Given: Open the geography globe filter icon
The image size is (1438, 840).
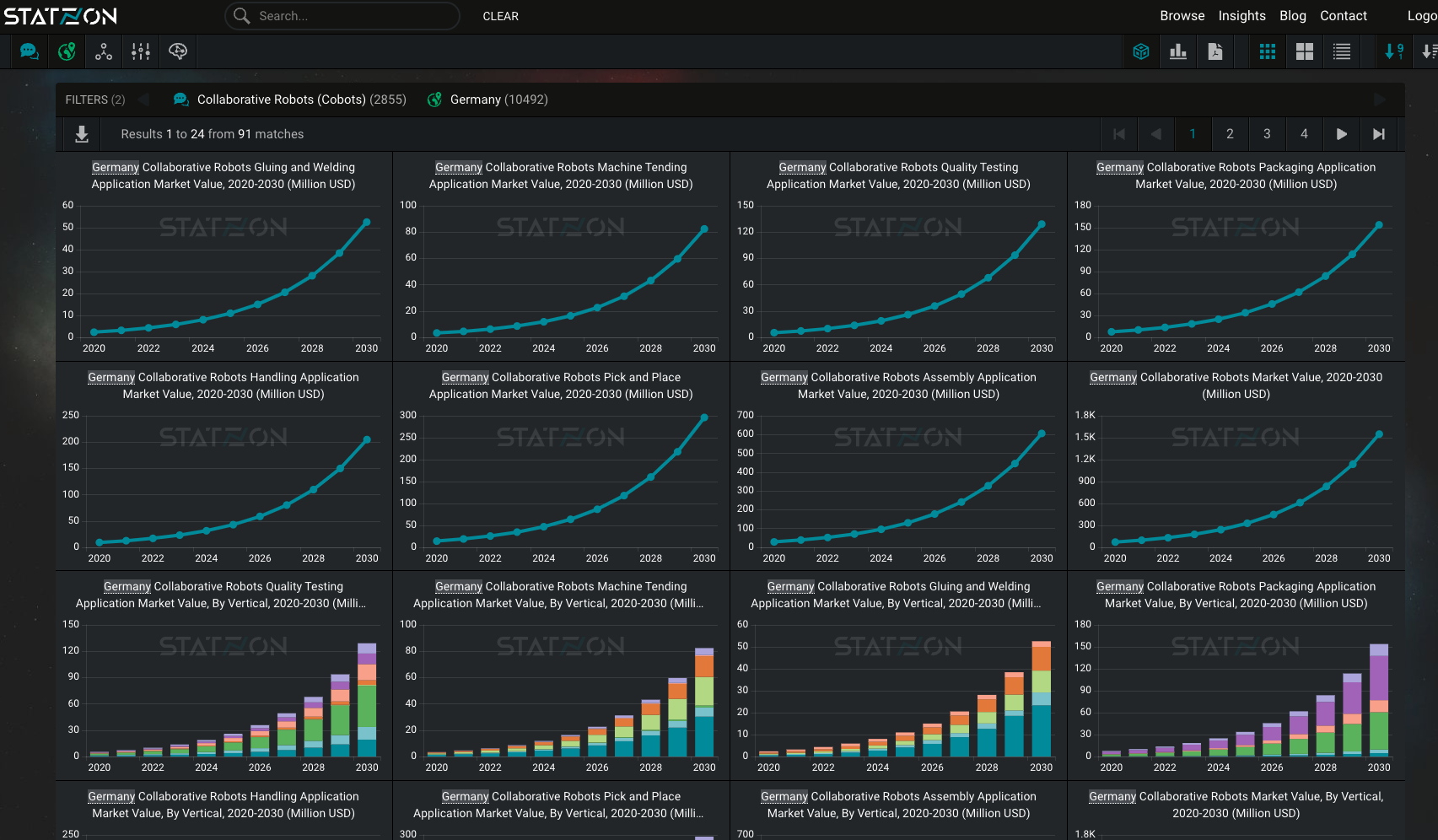Looking at the screenshot, I should click(x=67, y=51).
